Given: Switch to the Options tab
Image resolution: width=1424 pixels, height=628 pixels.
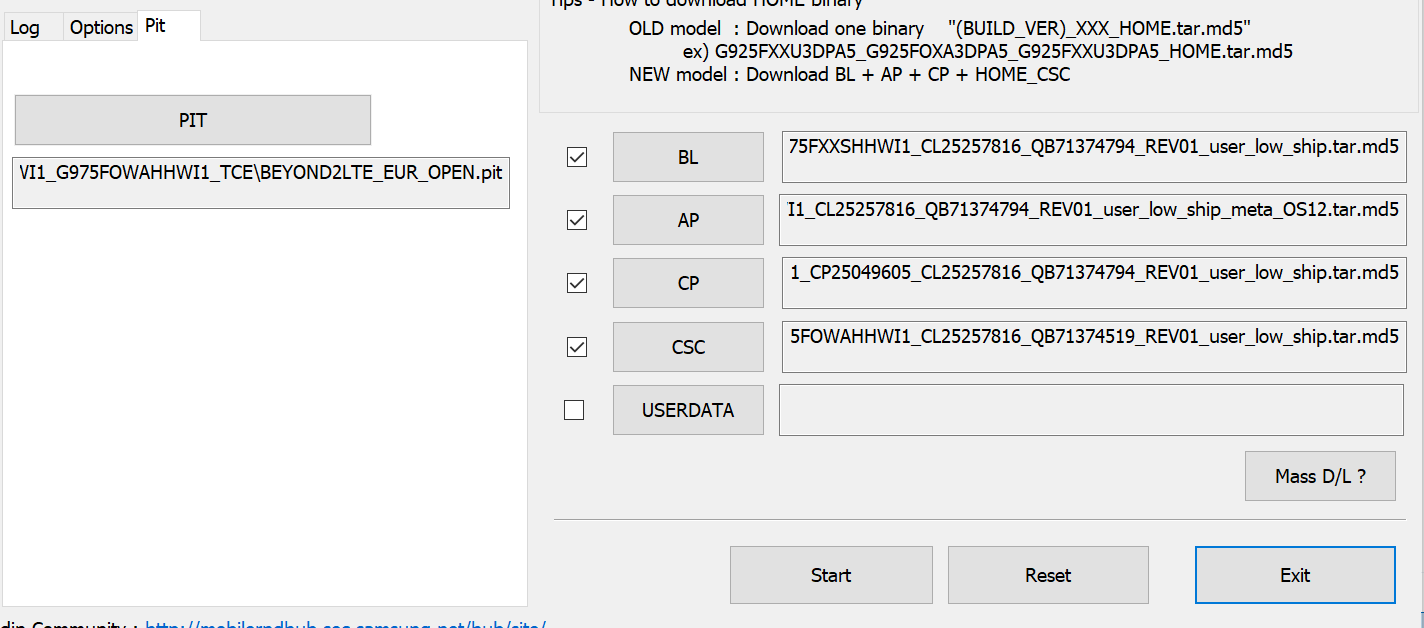Looking at the screenshot, I should [x=101, y=27].
